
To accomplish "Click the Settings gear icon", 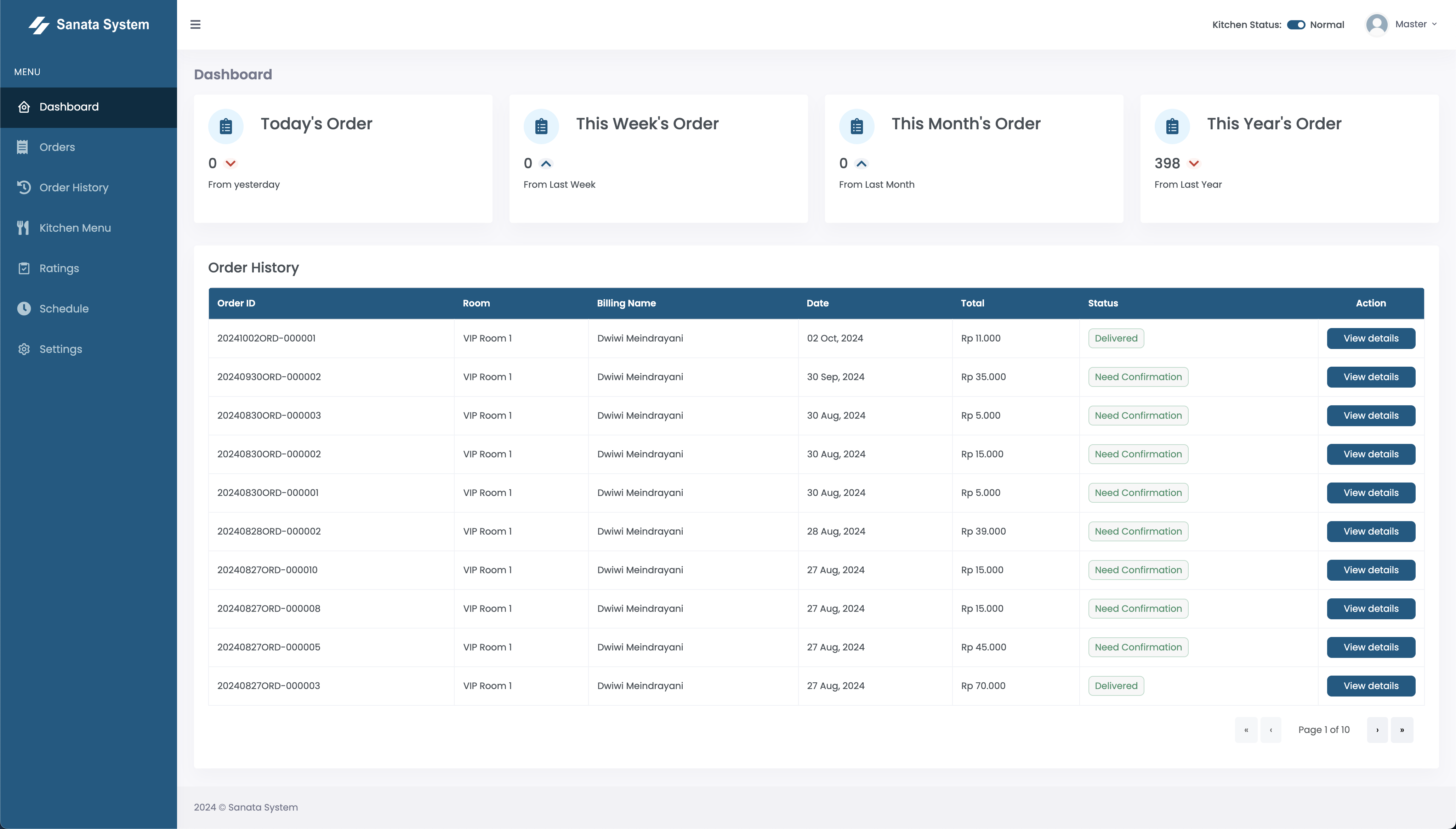I will coord(23,349).
